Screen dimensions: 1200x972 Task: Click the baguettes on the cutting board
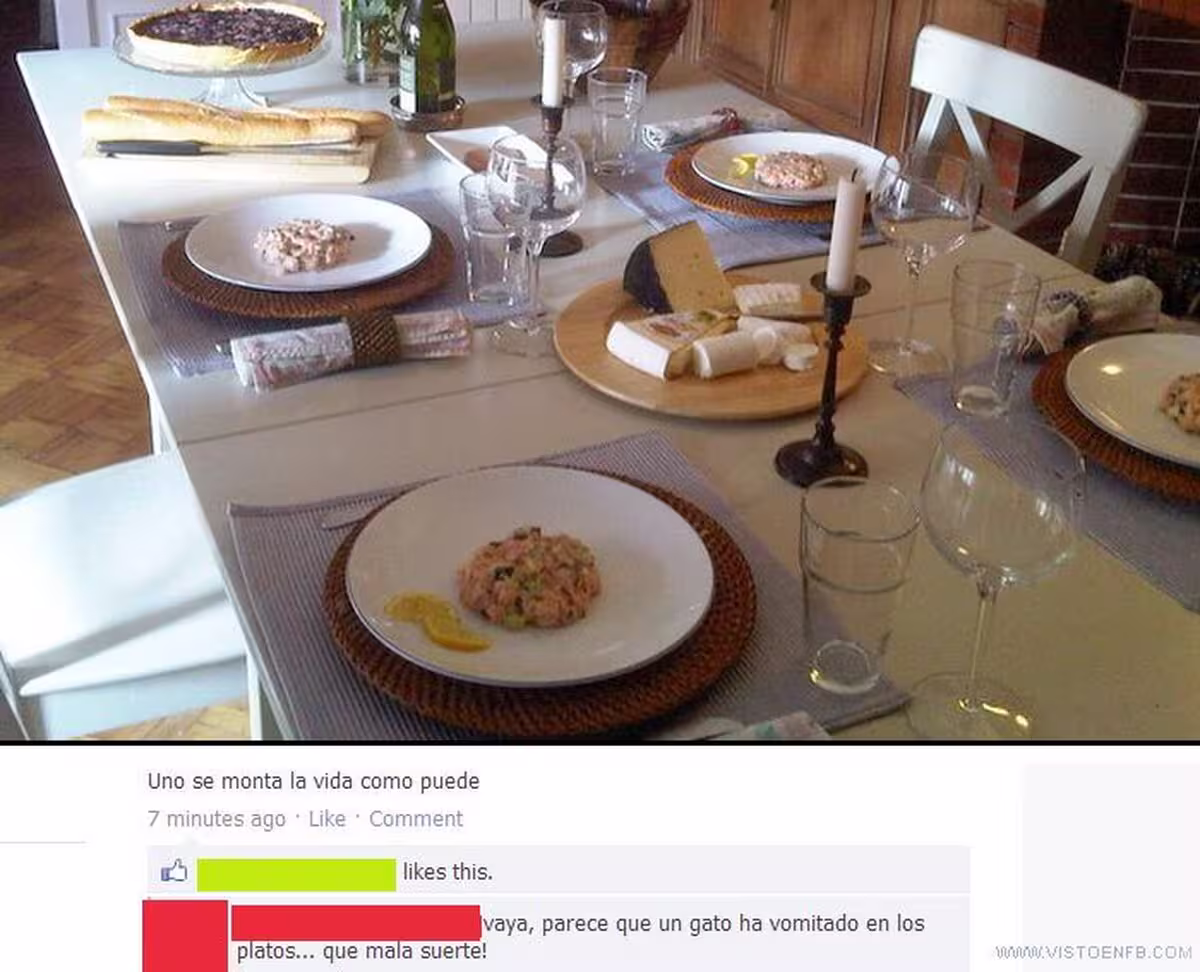pyautogui.click(x=236, y=121)
